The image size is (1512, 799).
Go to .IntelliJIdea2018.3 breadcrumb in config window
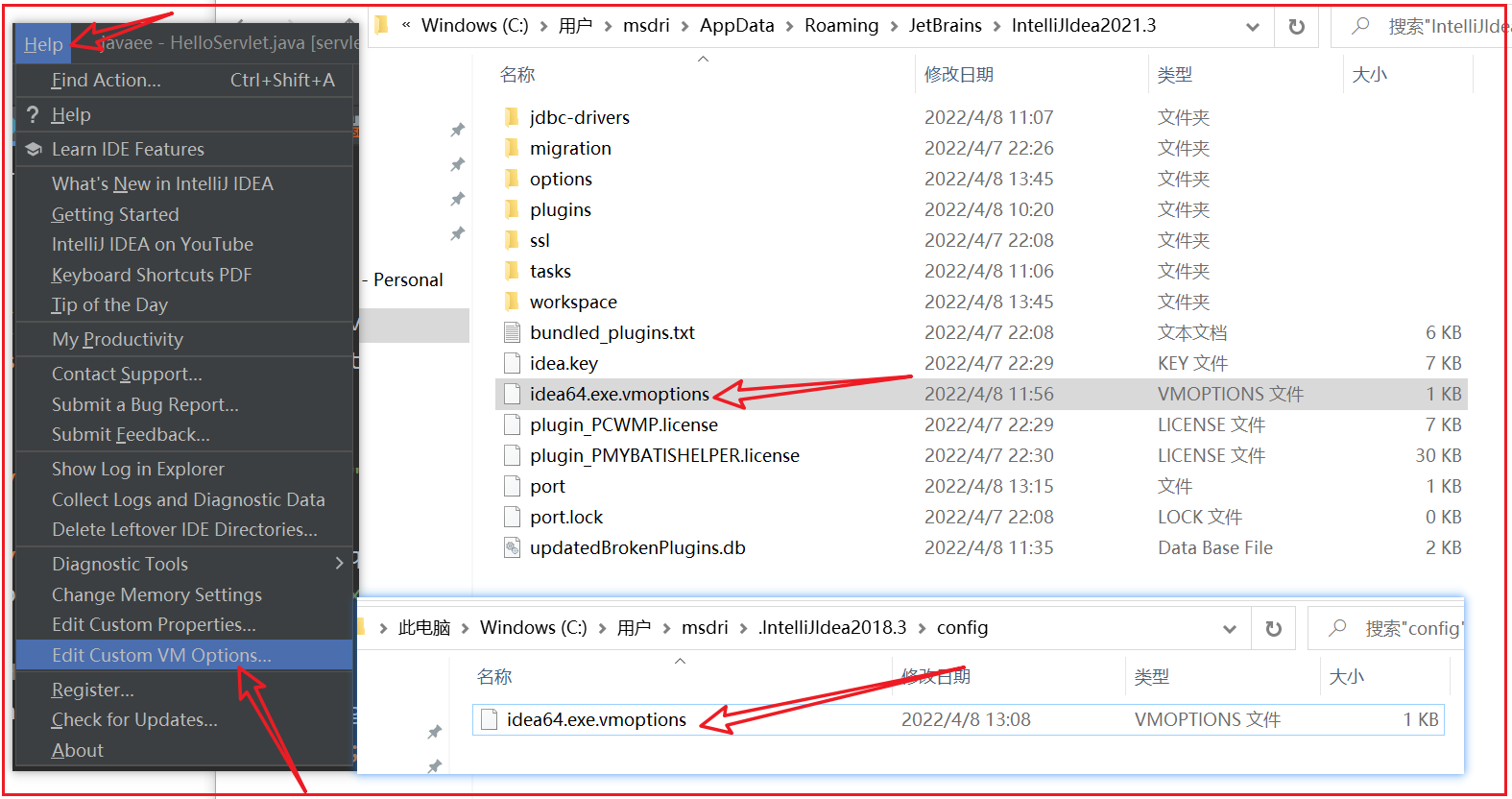coord(831,627)
